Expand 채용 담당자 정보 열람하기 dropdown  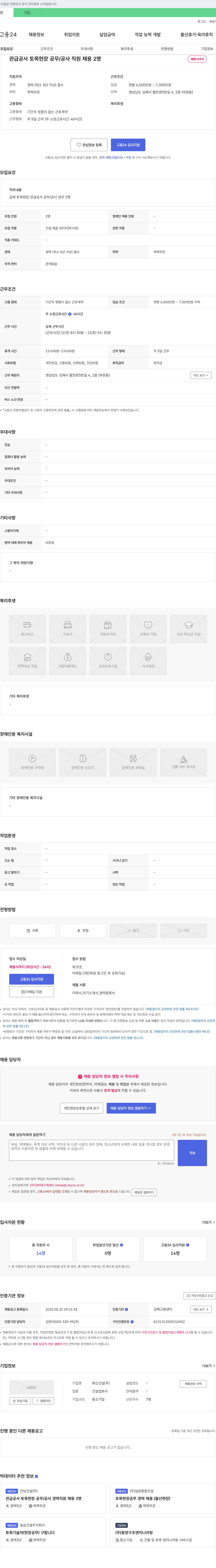click(131, 1108)
